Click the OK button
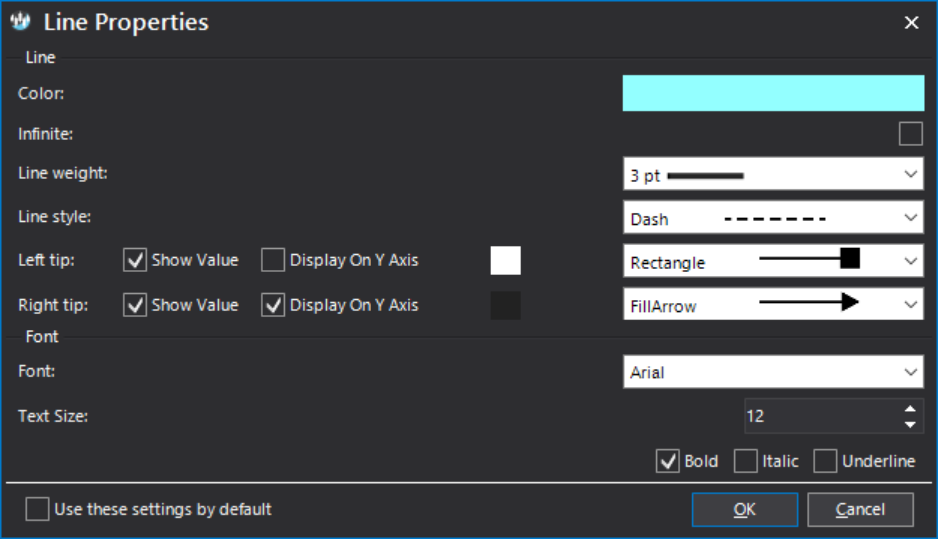Image resolution: width=938 pixels, height=539 pixels. [x=745, y=510]
